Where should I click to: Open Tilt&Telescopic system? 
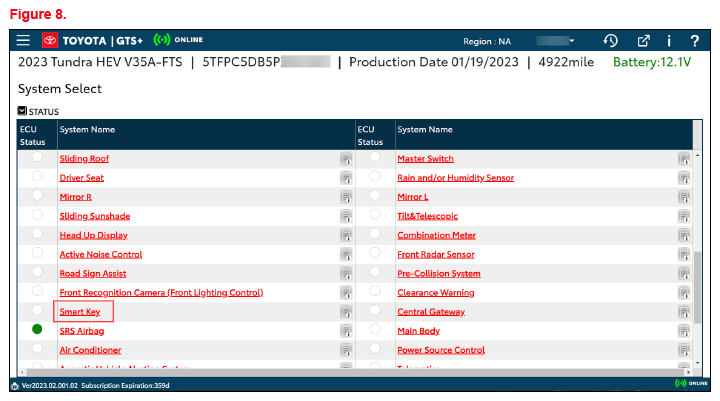coord(428,216)
